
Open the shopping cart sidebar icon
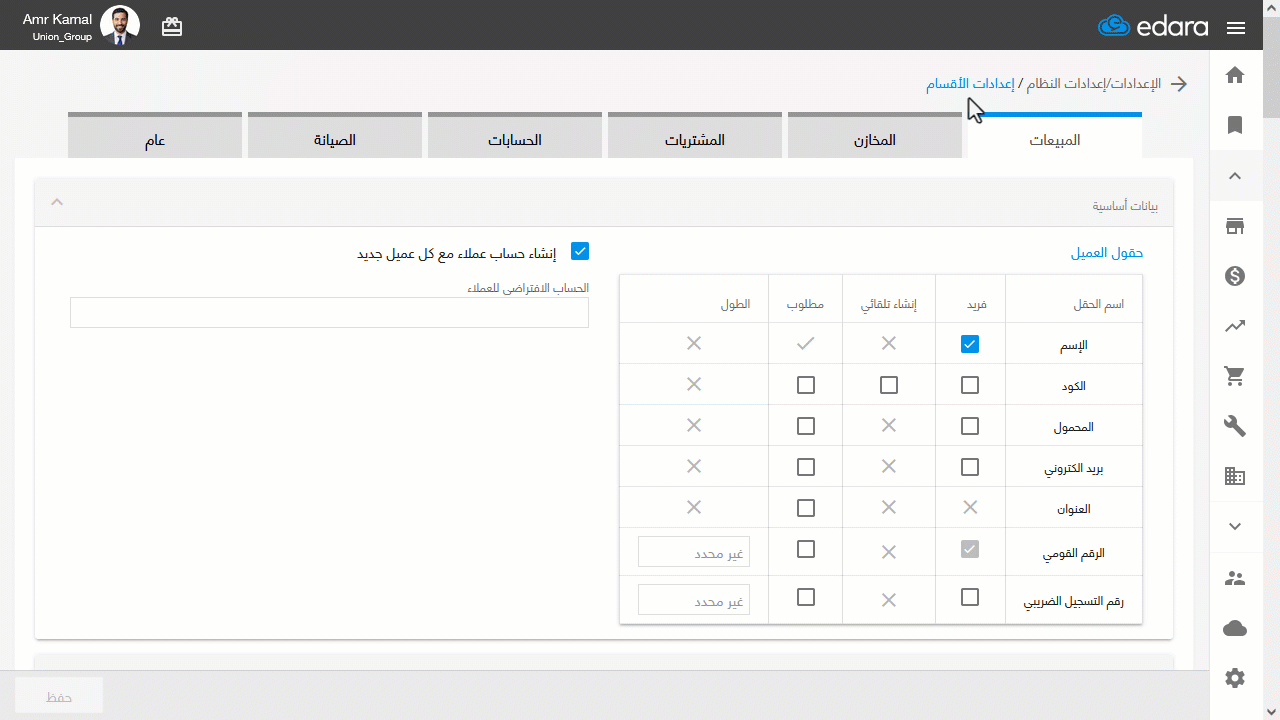(x=1235, y=376)
